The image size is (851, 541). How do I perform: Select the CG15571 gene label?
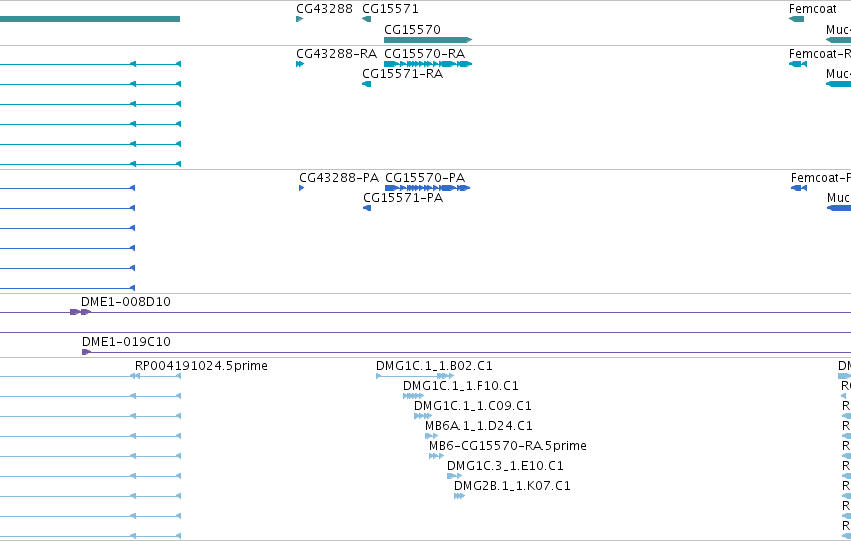[390, 9]
